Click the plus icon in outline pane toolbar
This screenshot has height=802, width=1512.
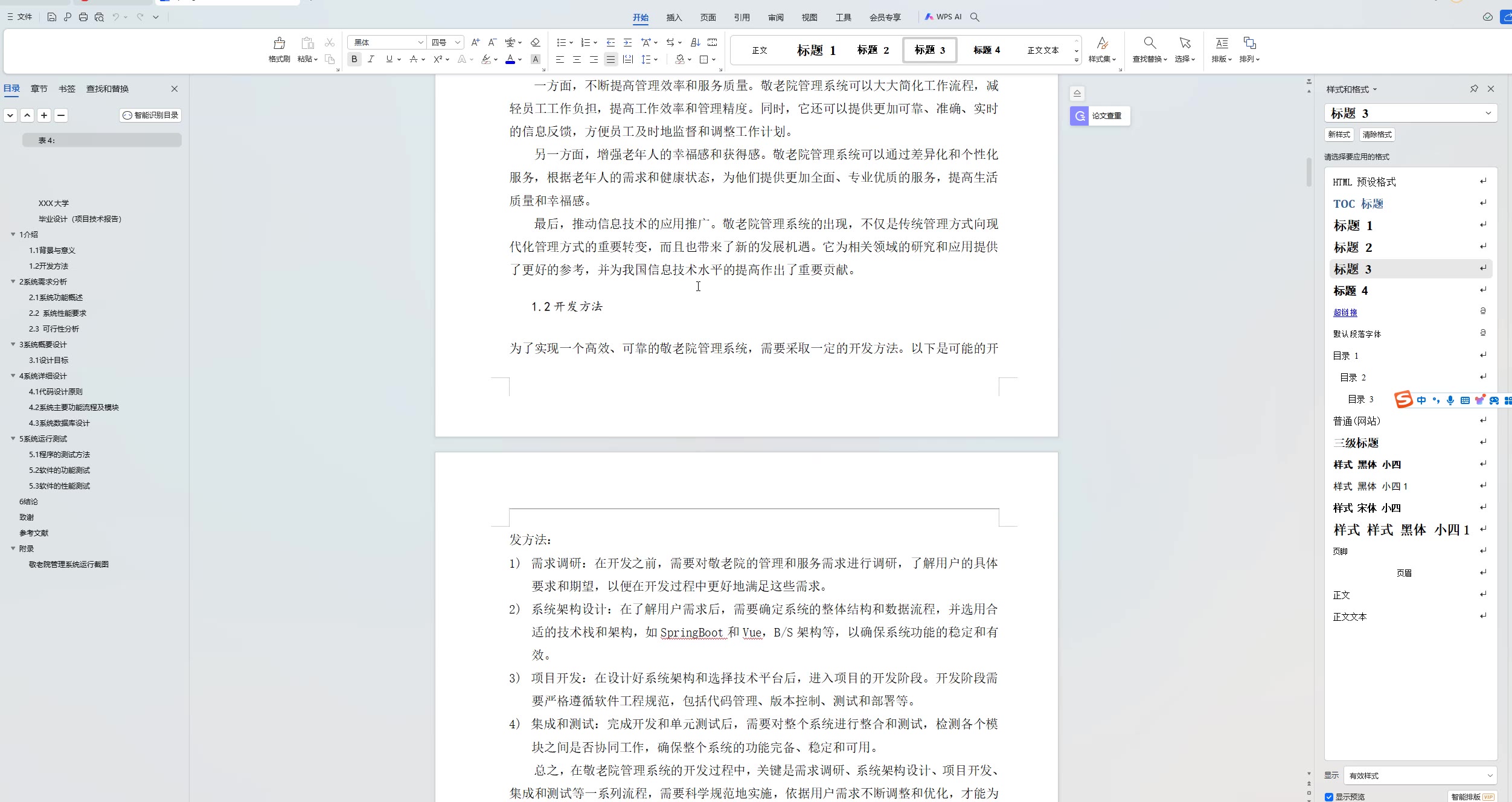coord(44,115)
